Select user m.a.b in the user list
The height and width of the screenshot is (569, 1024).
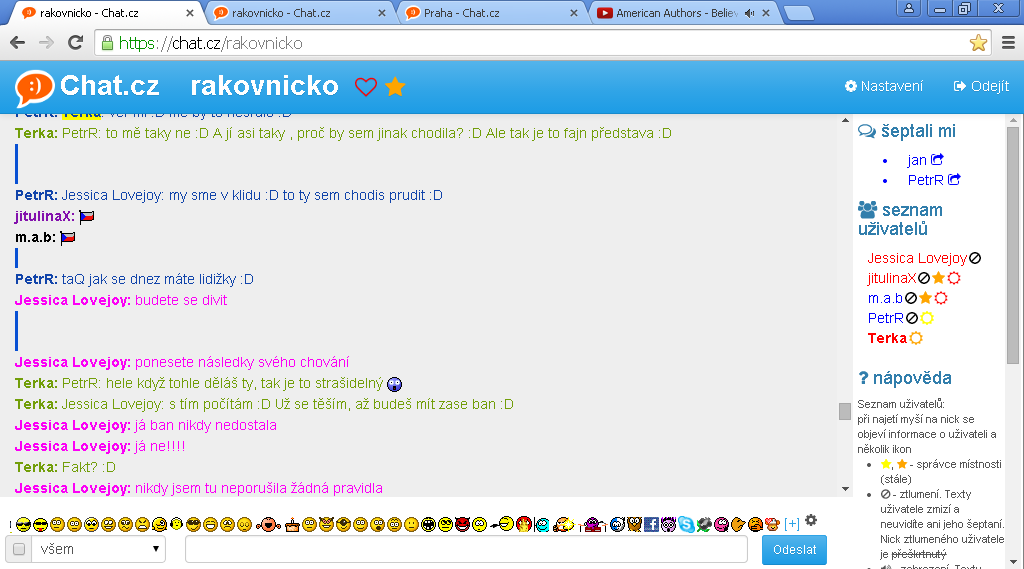point(885,299)
